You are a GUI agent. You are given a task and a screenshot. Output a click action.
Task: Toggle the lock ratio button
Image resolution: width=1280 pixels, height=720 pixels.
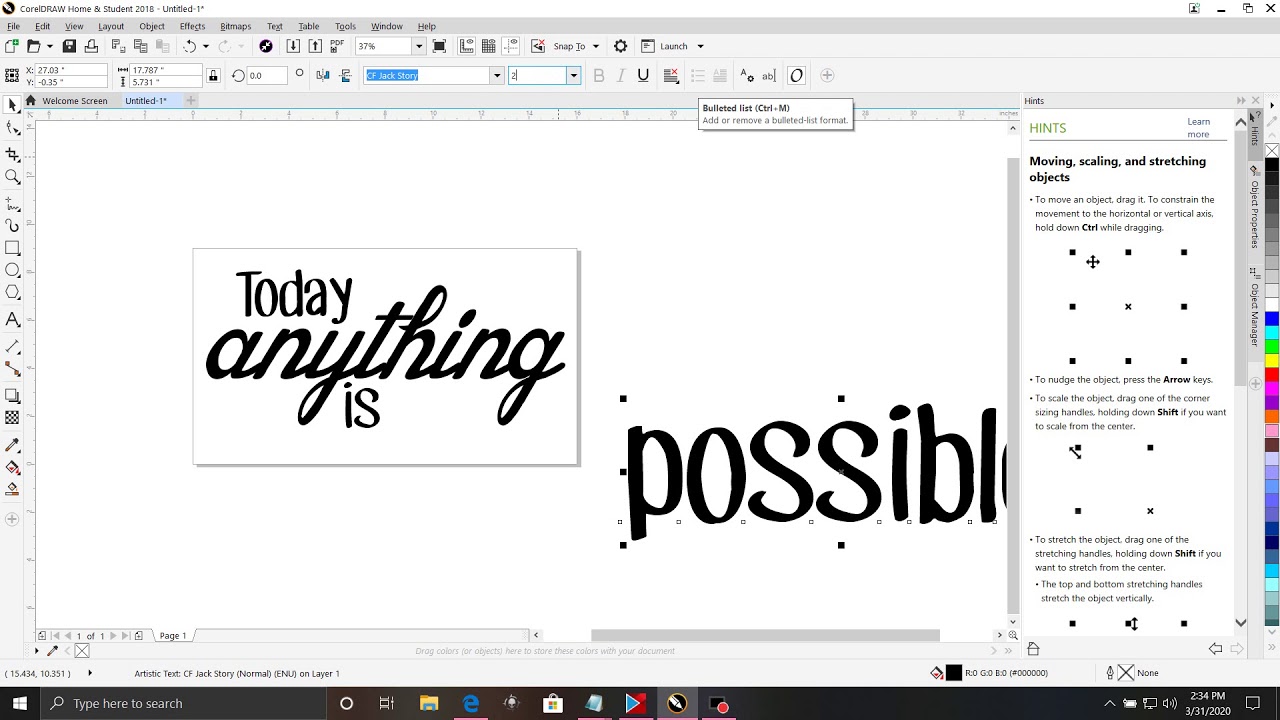(213, 75)
